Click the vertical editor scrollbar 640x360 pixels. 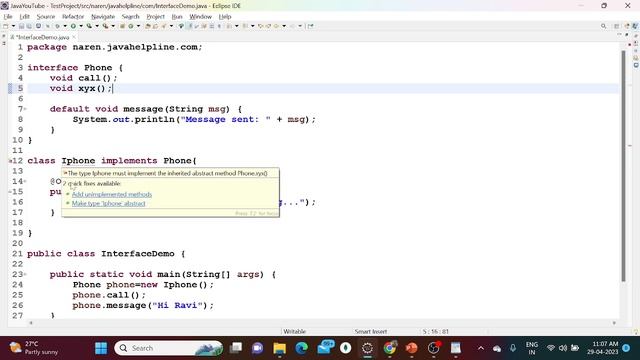[x=623, y=165]
